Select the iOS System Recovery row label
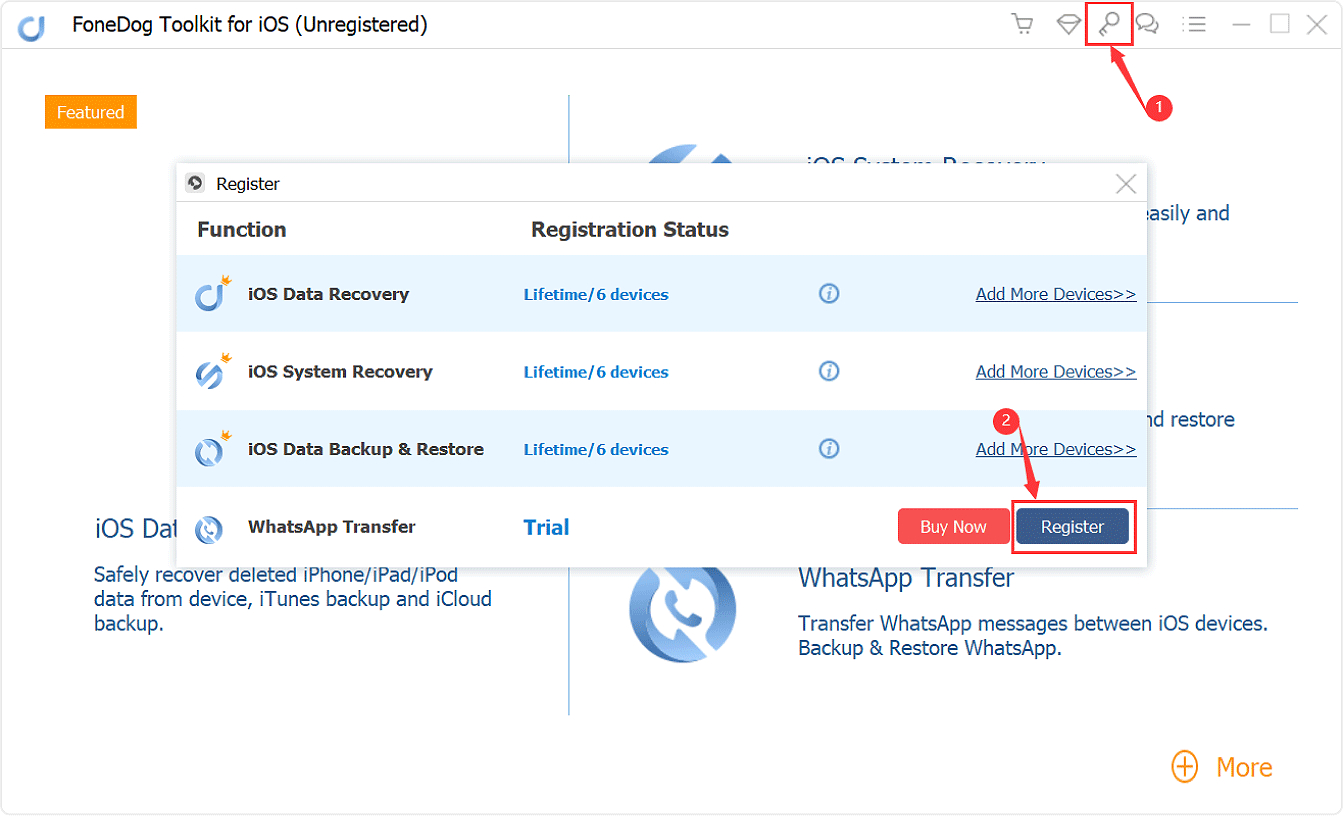The width and height of the screenshot is (1343, 816). tap(340, 372)
